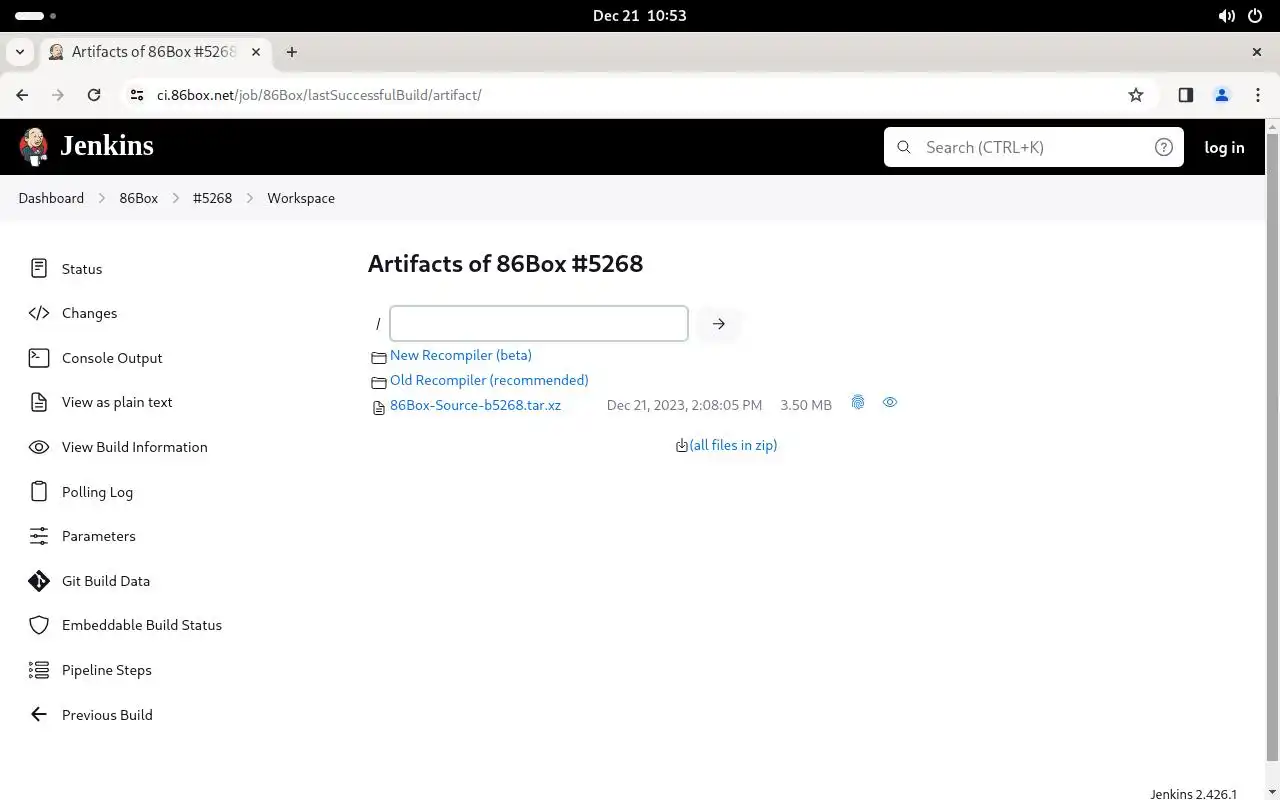Image resolution: width=1280 pixels, height=800 pixels.
Task: Download 86Box-Source-b5268.tar.xz
Action: (x=475, y=405)
